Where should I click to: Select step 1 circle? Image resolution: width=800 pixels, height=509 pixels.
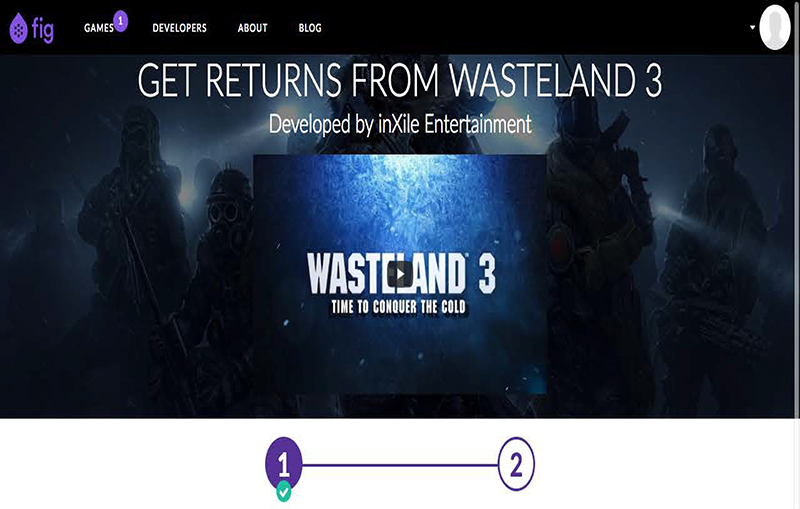point(284,464)
